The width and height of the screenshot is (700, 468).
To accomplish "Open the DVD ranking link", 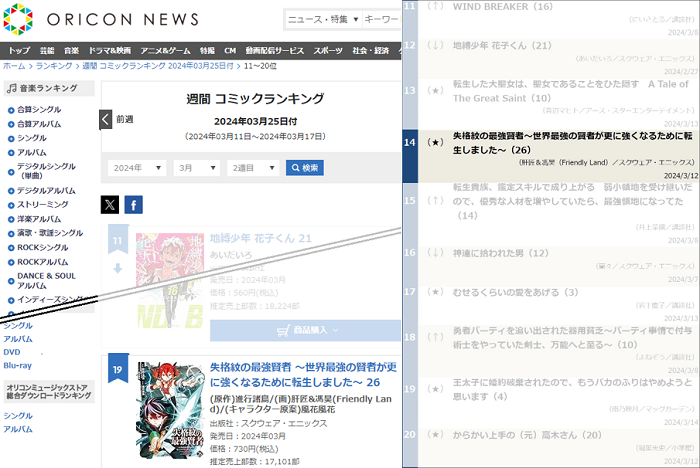I will [12, 352].
